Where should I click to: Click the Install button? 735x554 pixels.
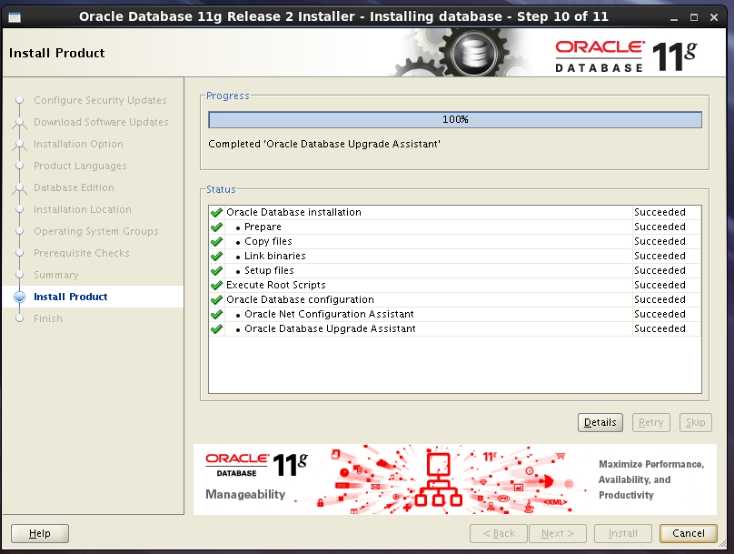click(623, 533)
